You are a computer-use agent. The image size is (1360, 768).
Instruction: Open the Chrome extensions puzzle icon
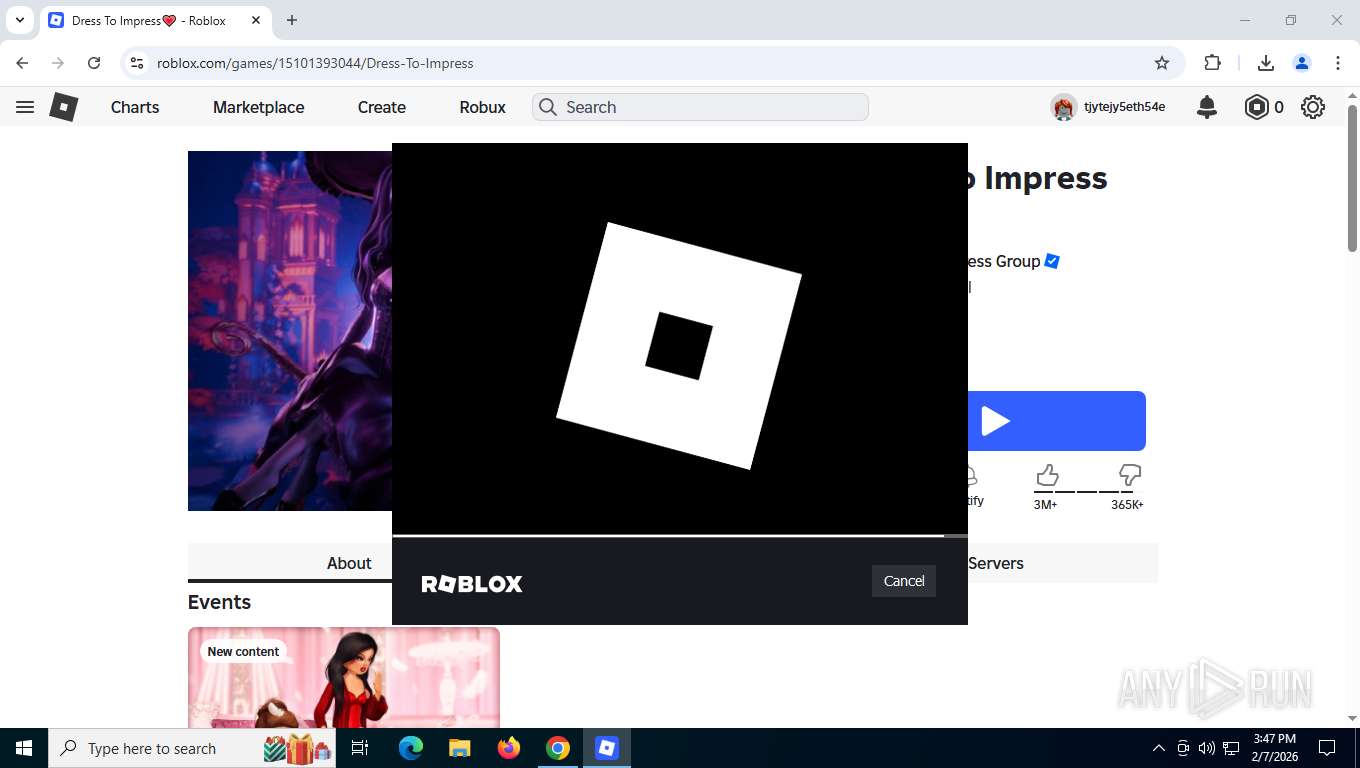point(1212,63)
